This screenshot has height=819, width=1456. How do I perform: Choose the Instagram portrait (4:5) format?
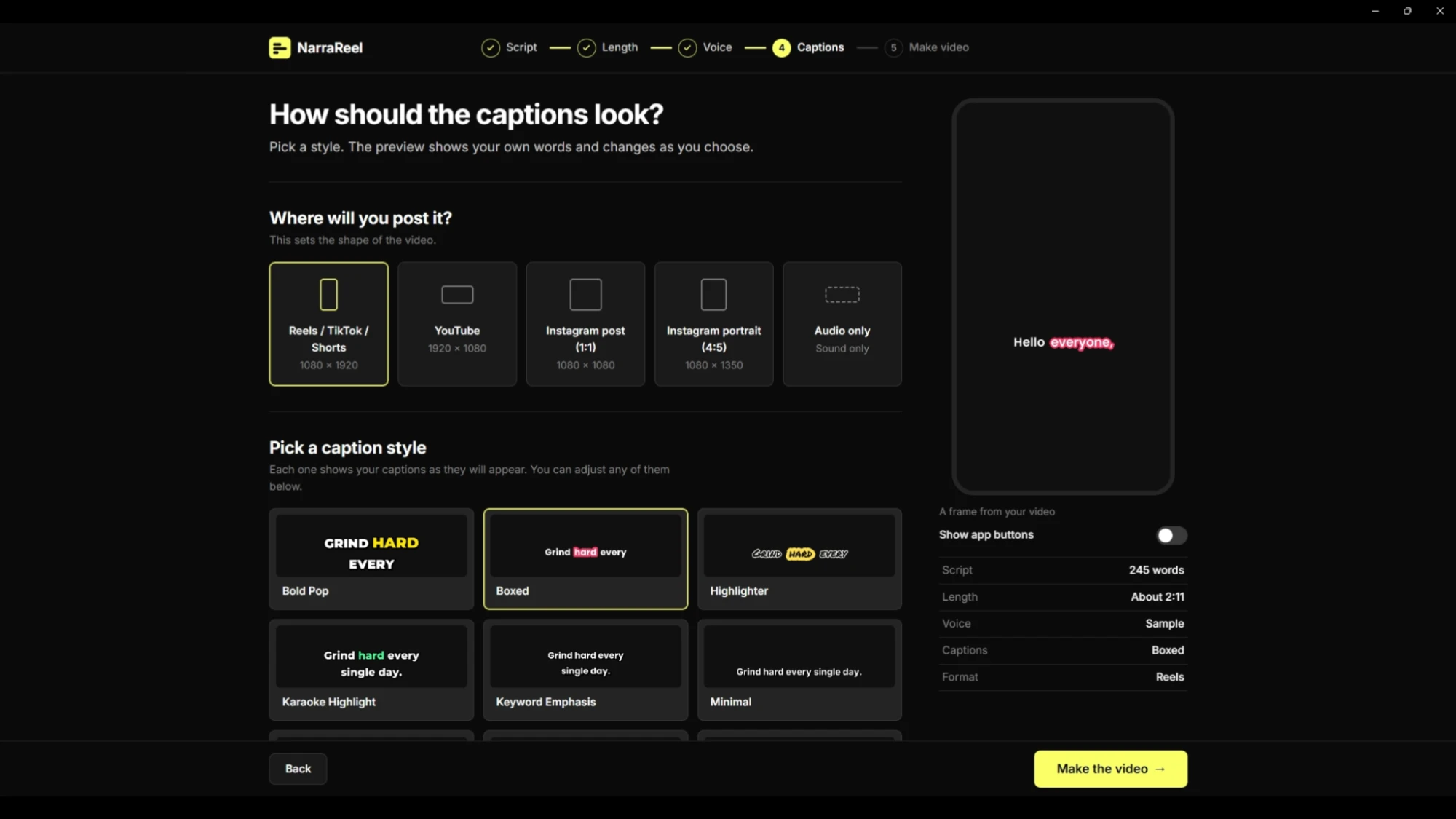pyautogui.click(x=713, y=324)
